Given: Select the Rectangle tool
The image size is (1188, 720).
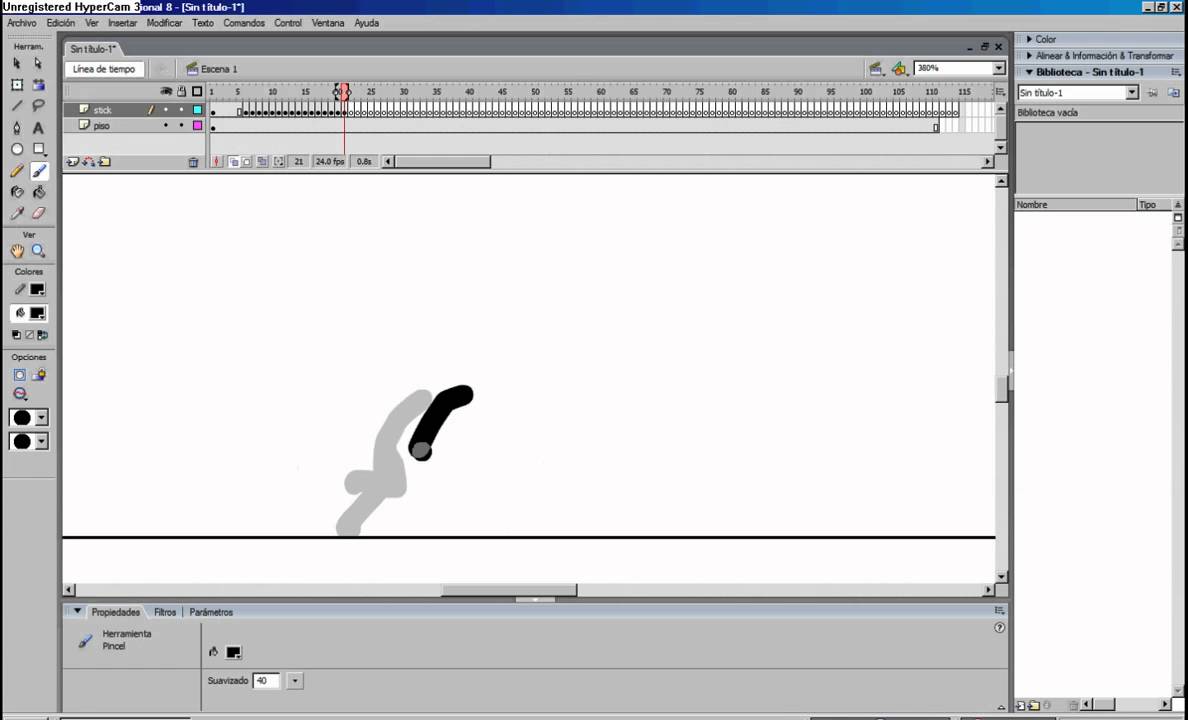Looking at the screenshot, I should pos(38,149).
